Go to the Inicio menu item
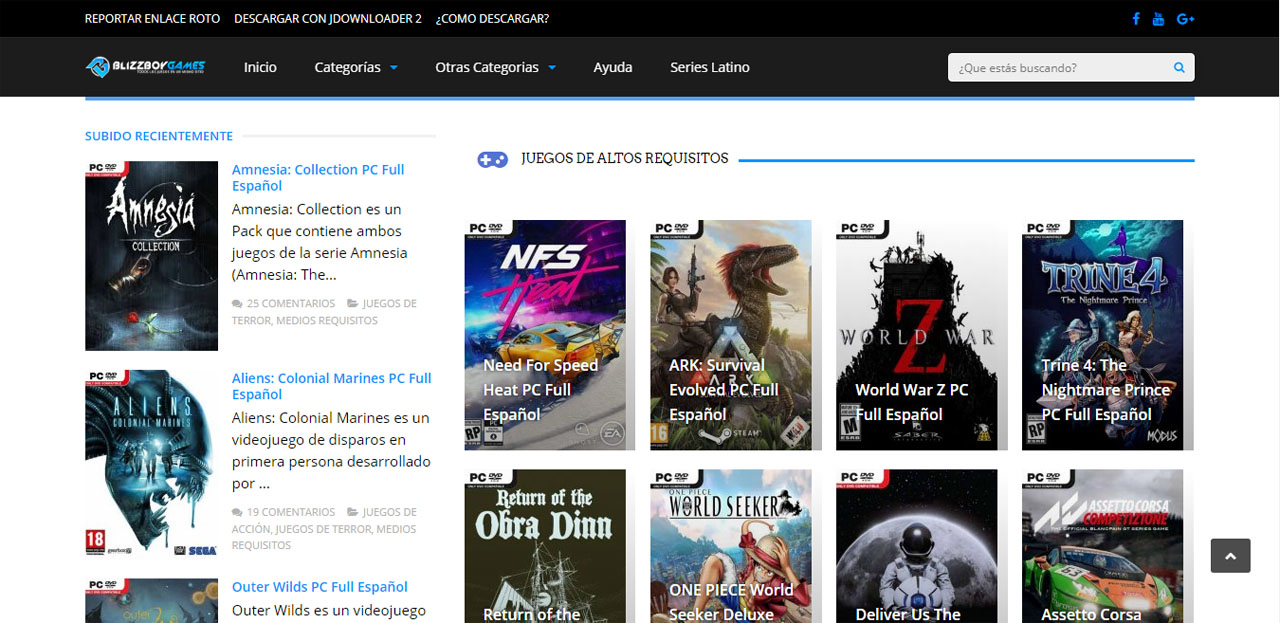1280x623 pixels. pos(260,67)
